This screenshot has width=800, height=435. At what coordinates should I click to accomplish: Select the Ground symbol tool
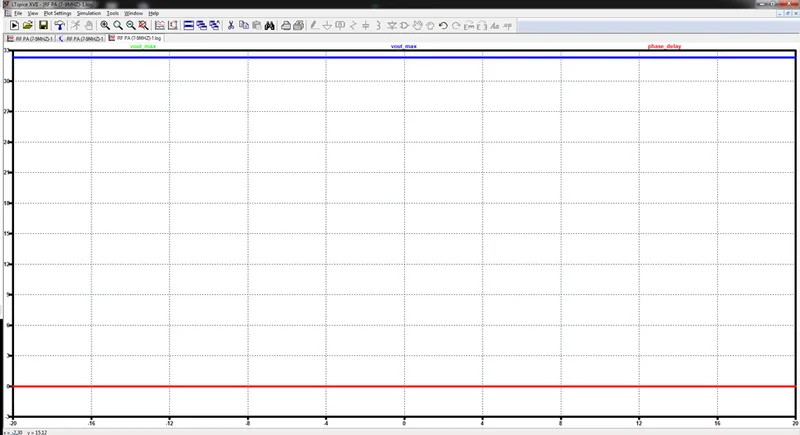tap(328, 25)
